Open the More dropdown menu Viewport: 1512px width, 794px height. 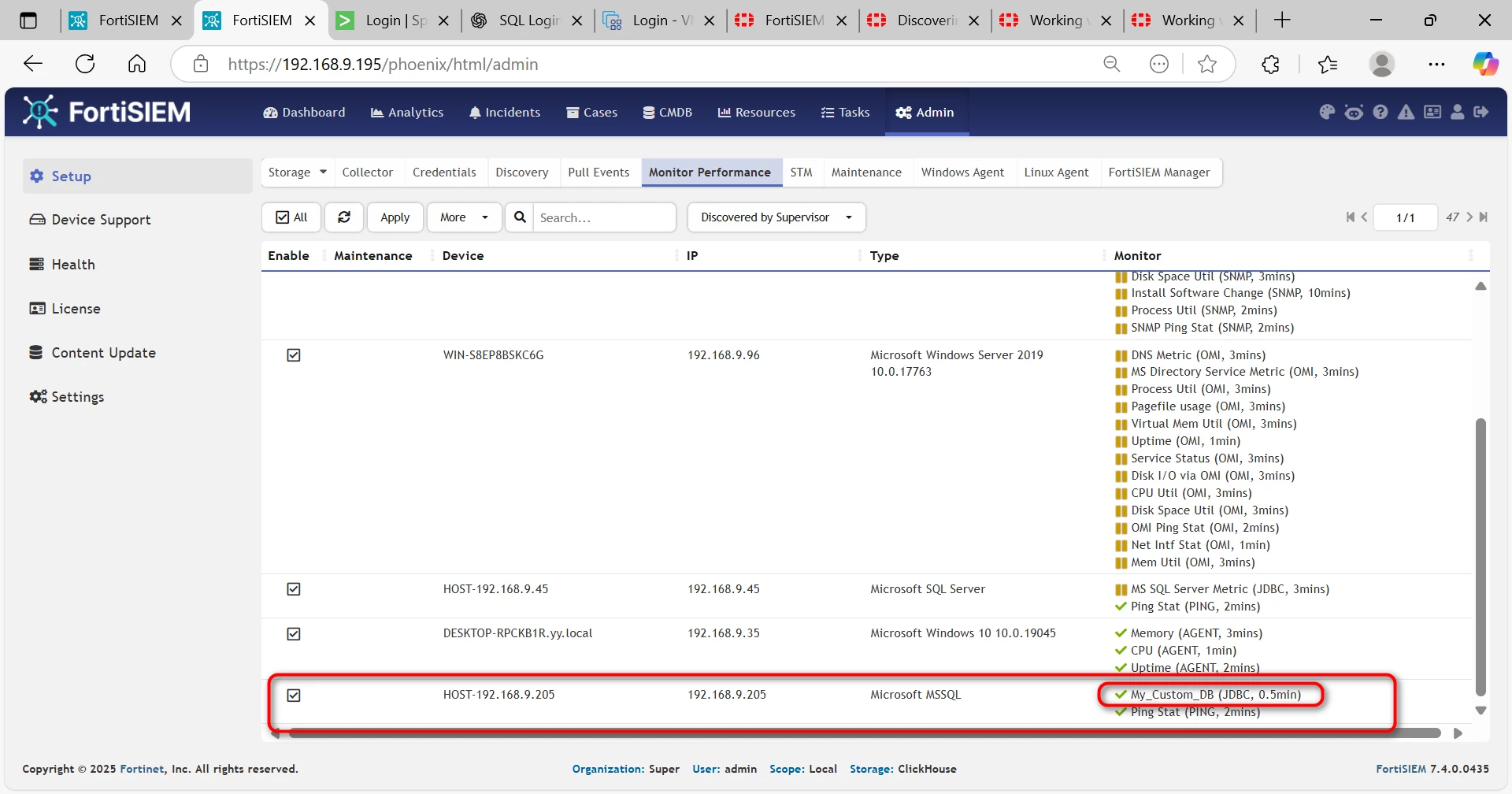(x=464, y=217)
